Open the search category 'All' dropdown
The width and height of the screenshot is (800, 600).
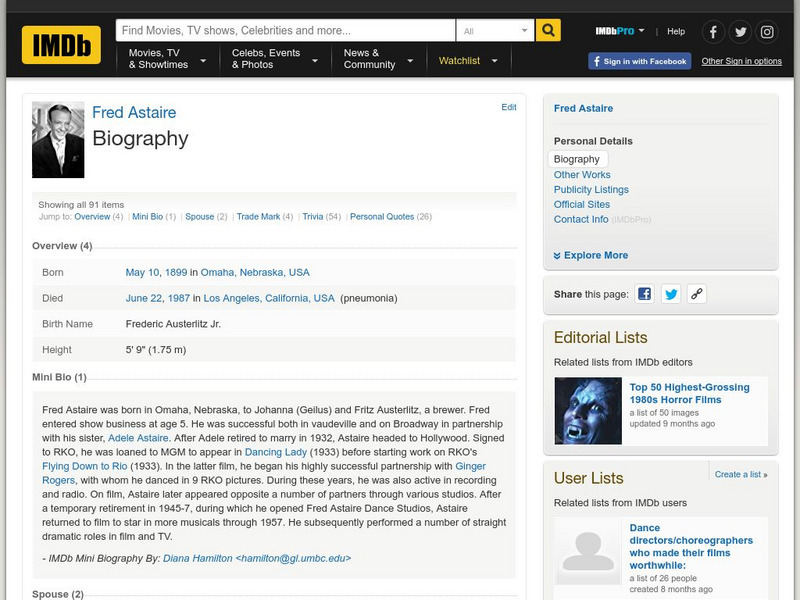coord(495,31)
